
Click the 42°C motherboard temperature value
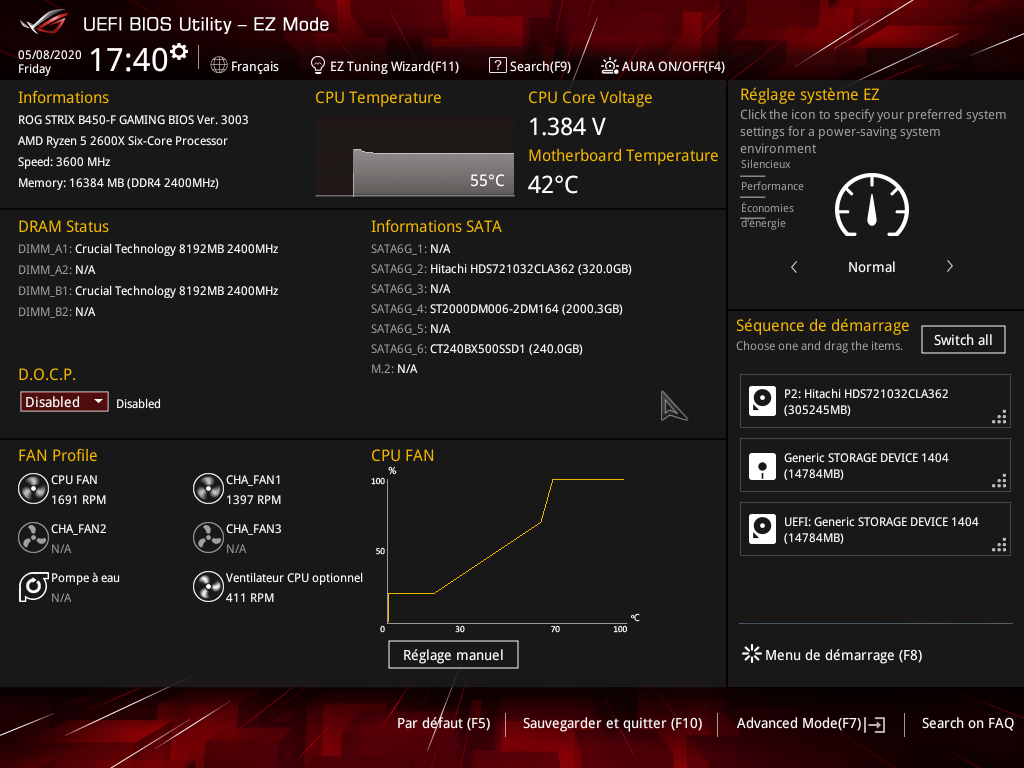(x=552, y=185)
